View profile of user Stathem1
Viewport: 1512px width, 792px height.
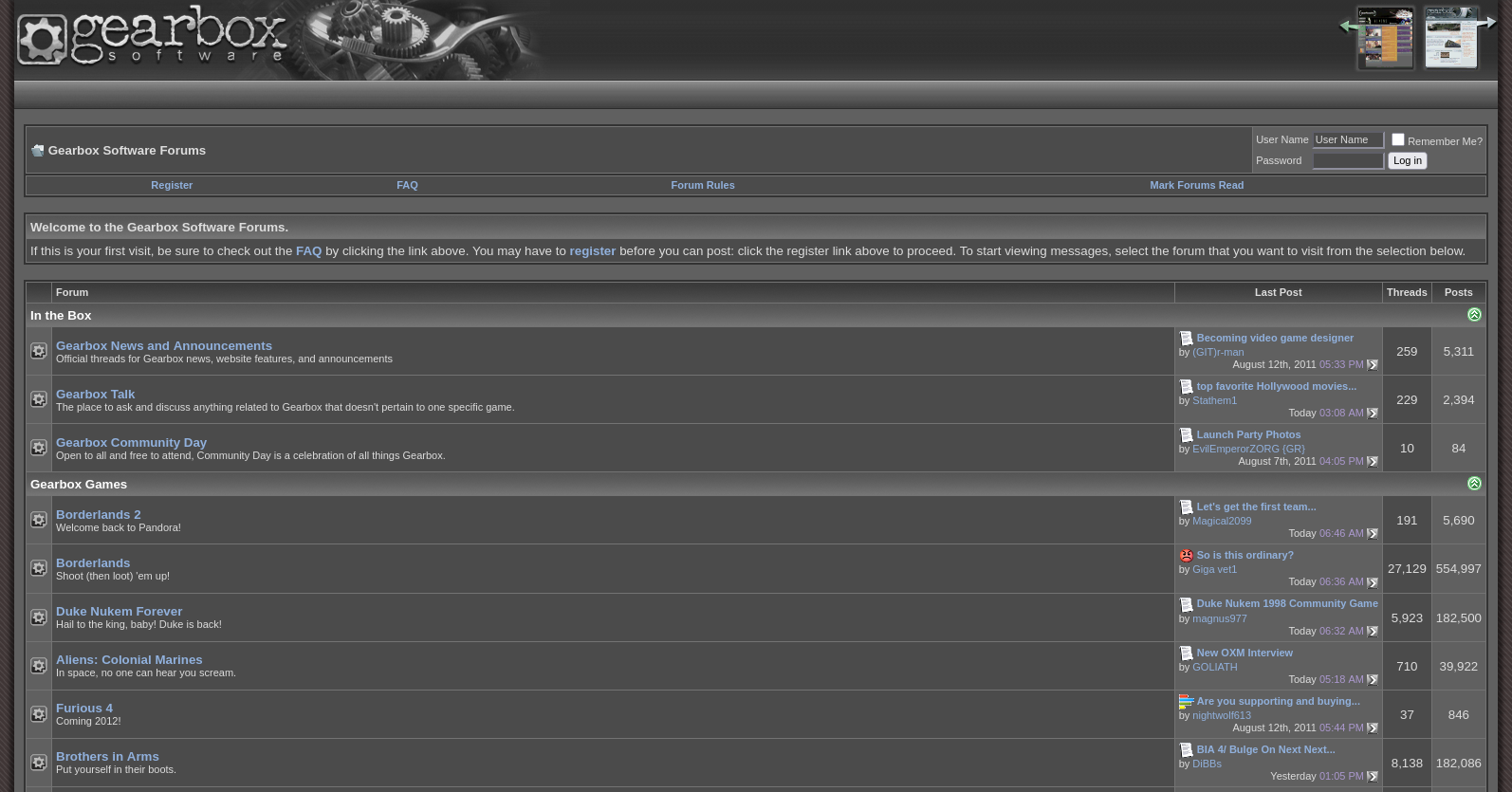(1214, 400)
